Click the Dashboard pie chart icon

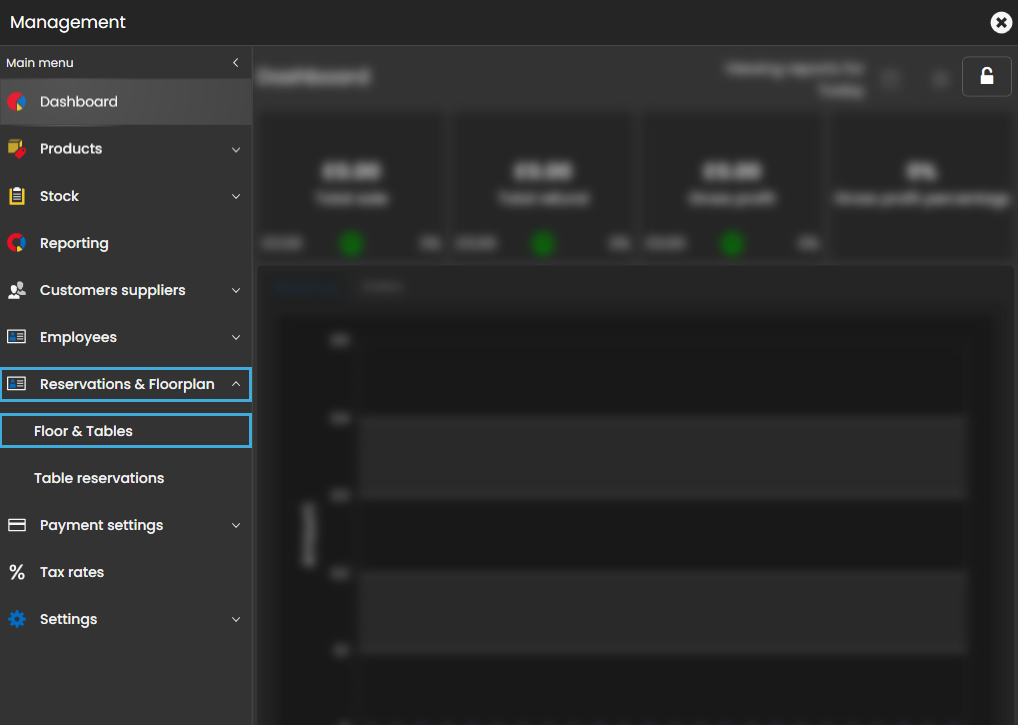coord(16,102)
